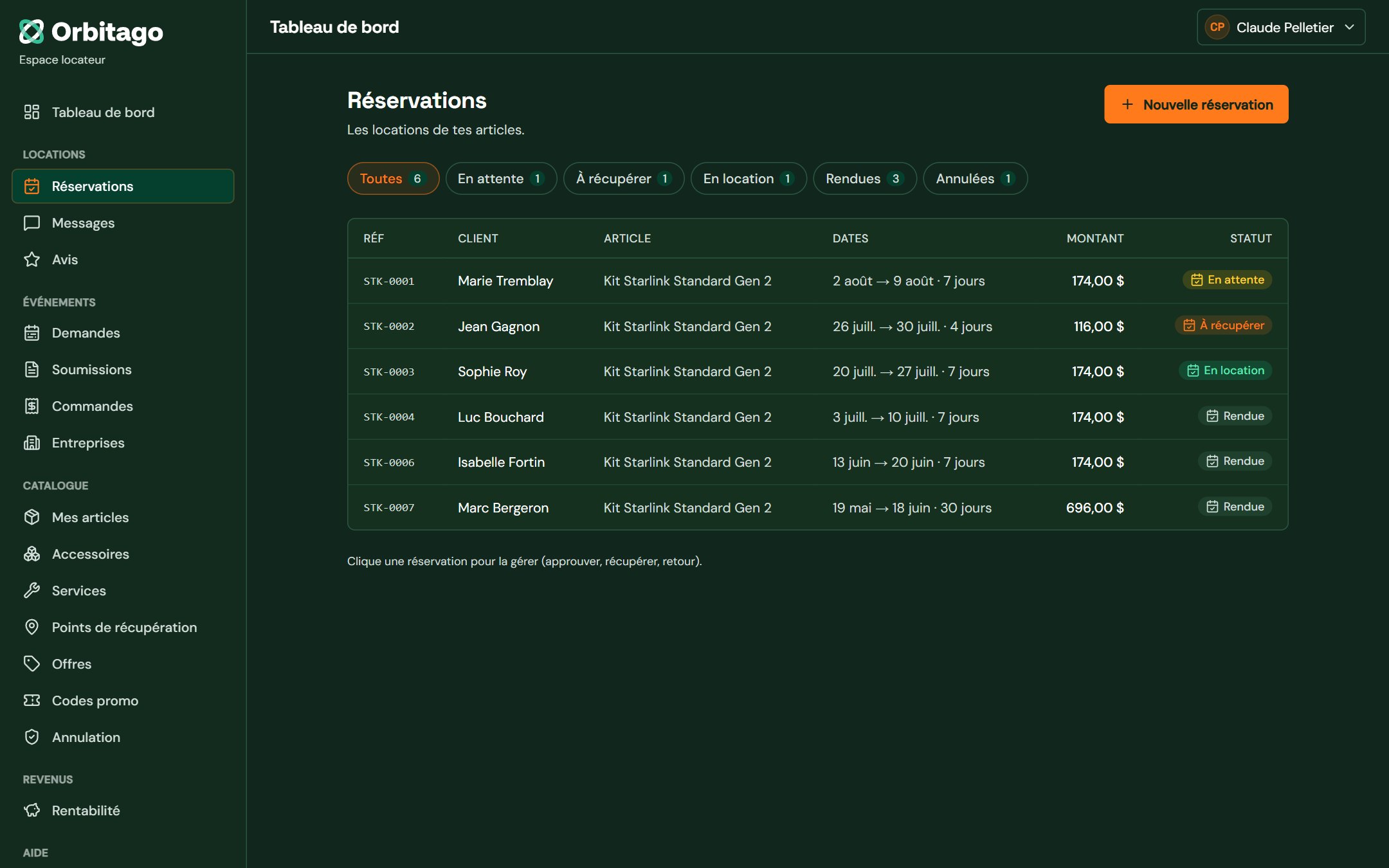
Task: Click the Toutes tab count badge 6
Action: pos(417,179)
